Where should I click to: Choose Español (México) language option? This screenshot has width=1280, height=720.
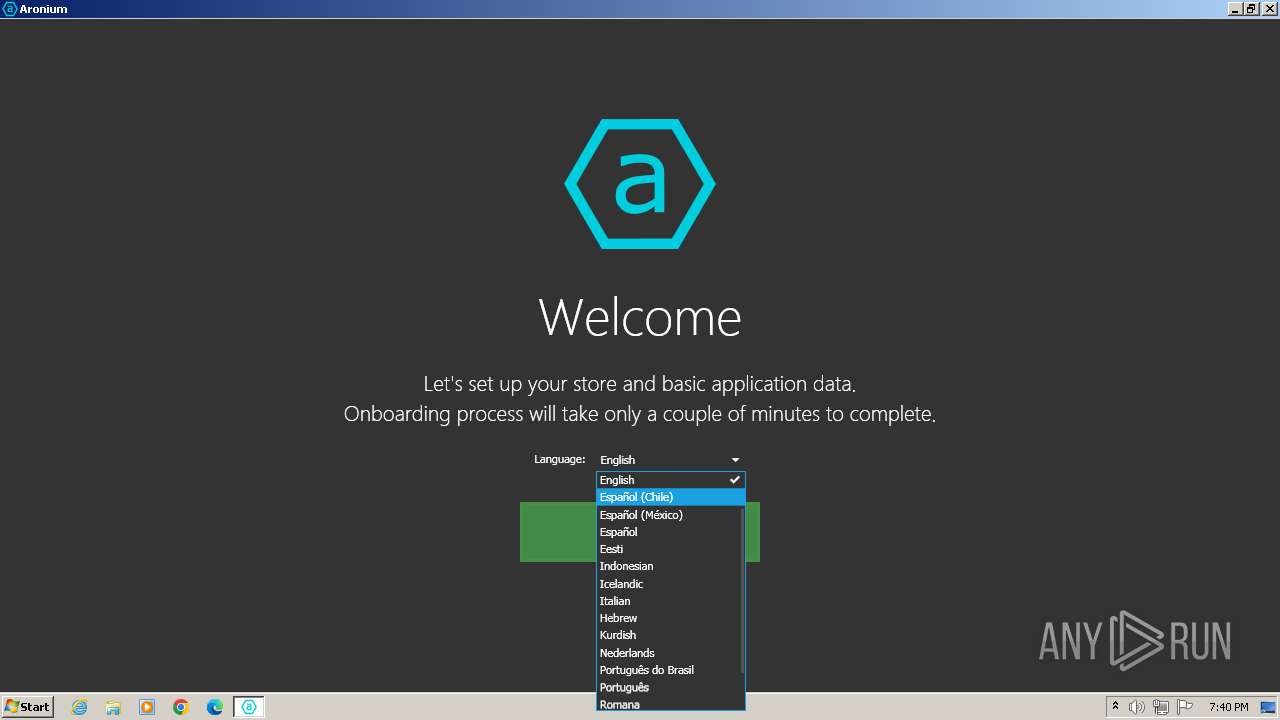pyautogui.click(x=670, y=515)
